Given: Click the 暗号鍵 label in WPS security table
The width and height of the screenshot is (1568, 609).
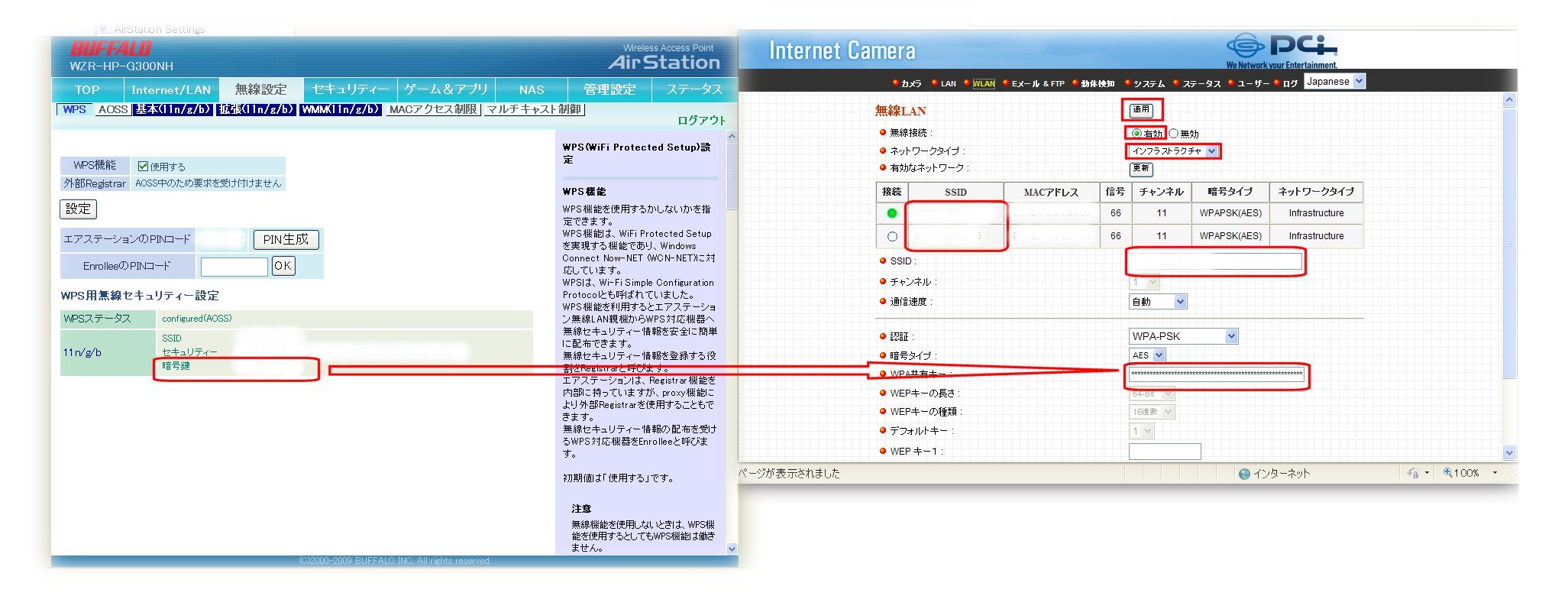Looking at the screenshot, I should click(x=176, y=366).
